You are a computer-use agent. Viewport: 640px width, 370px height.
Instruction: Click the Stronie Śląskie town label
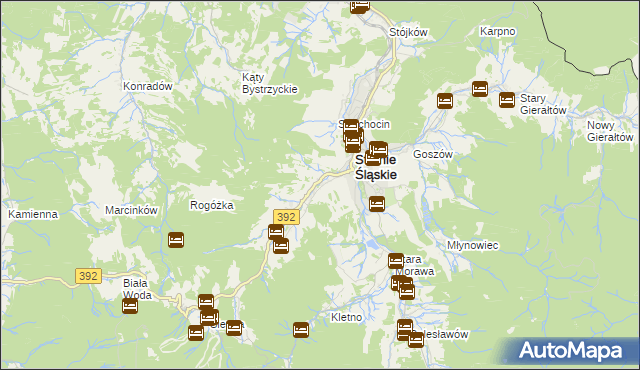point(376,167)
